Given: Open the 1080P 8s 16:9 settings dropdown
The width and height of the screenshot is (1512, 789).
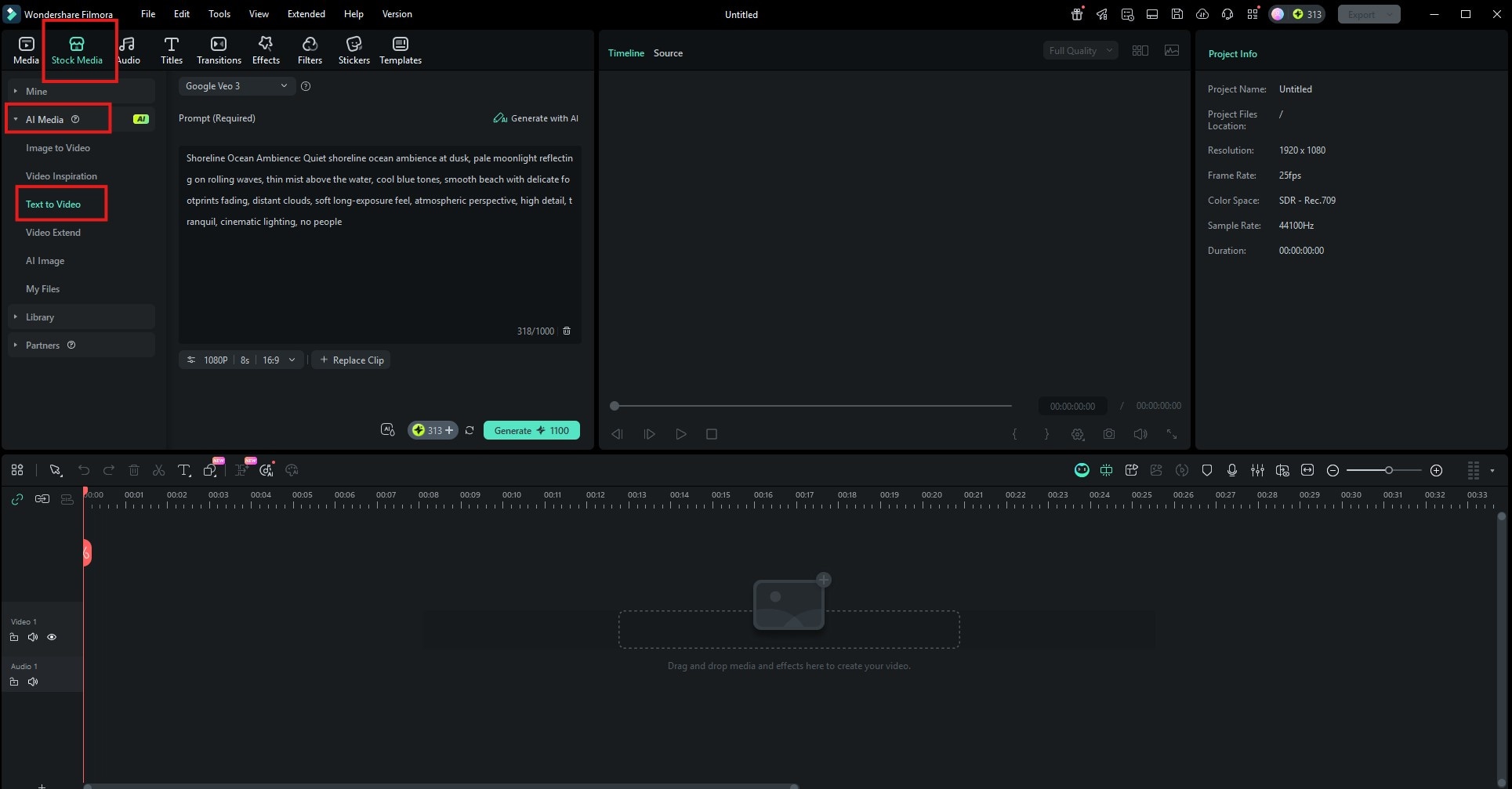Looking at the screenshot, I should 241,360.
